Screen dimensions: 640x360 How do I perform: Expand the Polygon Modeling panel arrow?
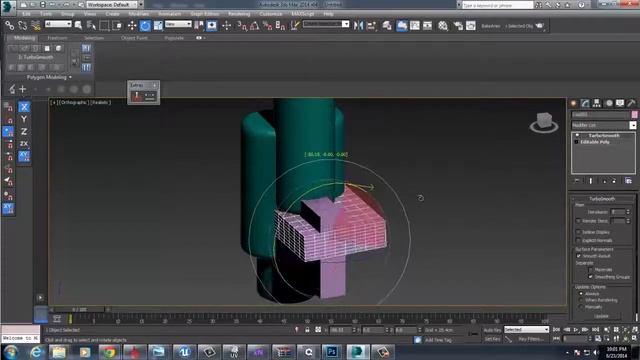click(x=70, y=77)
